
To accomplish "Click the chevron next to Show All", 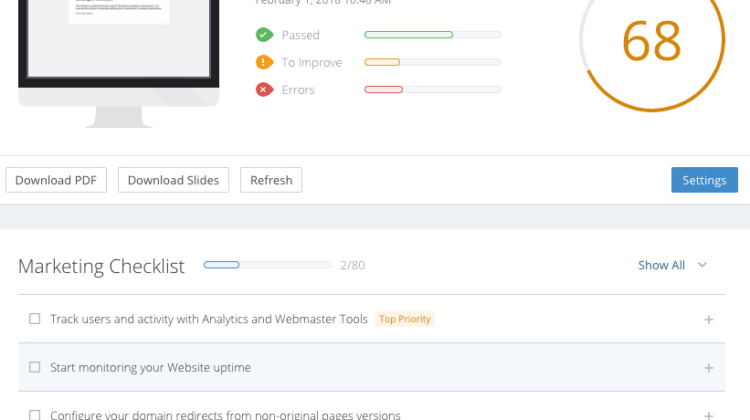I will [702, 265].
